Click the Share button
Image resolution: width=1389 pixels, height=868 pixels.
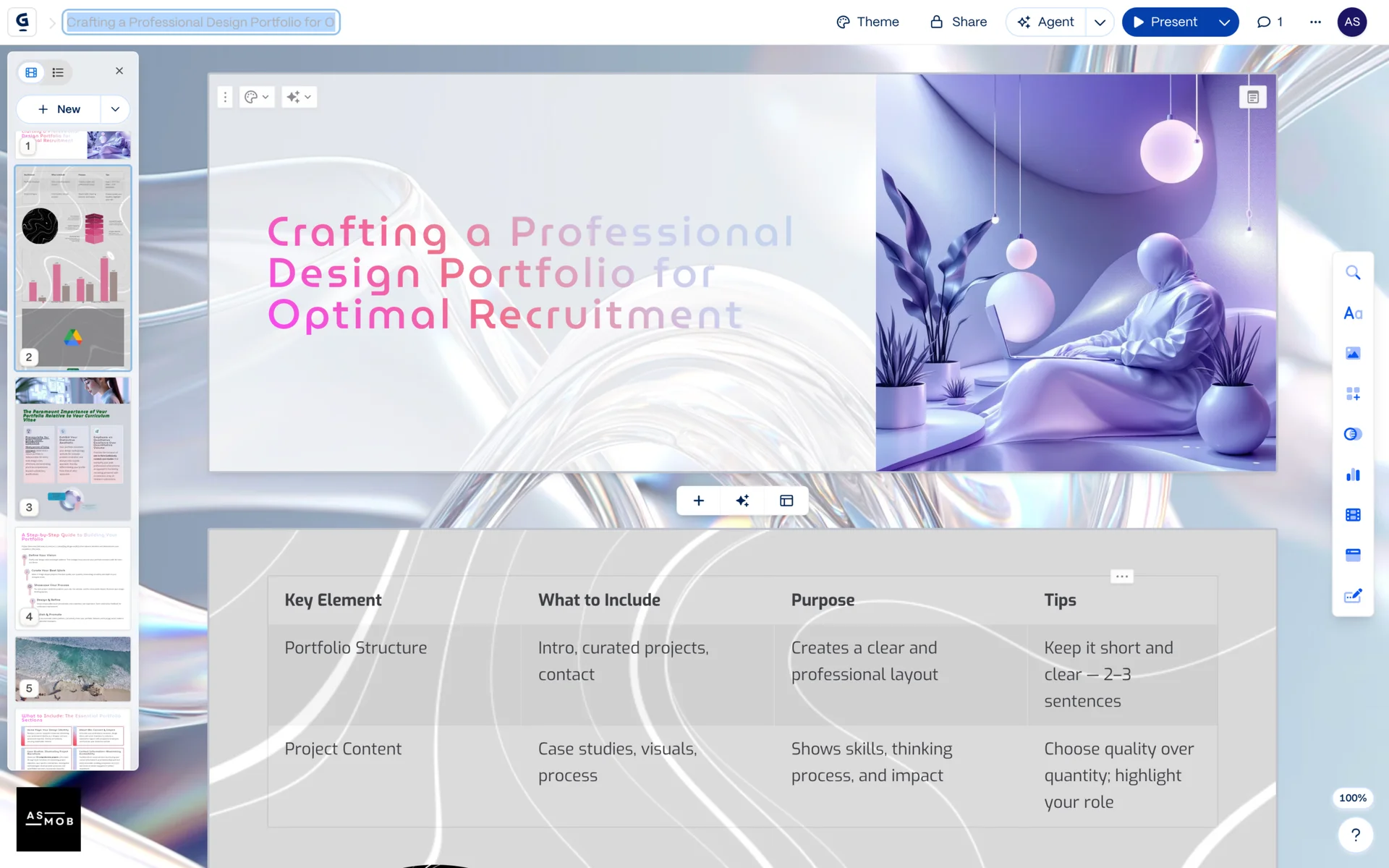click(958, 22)
